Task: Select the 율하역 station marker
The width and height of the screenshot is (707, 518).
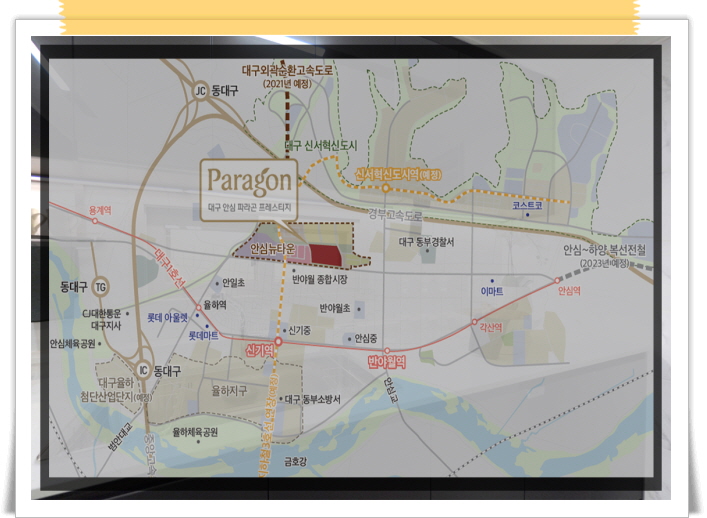Action: tap(198, 307)
